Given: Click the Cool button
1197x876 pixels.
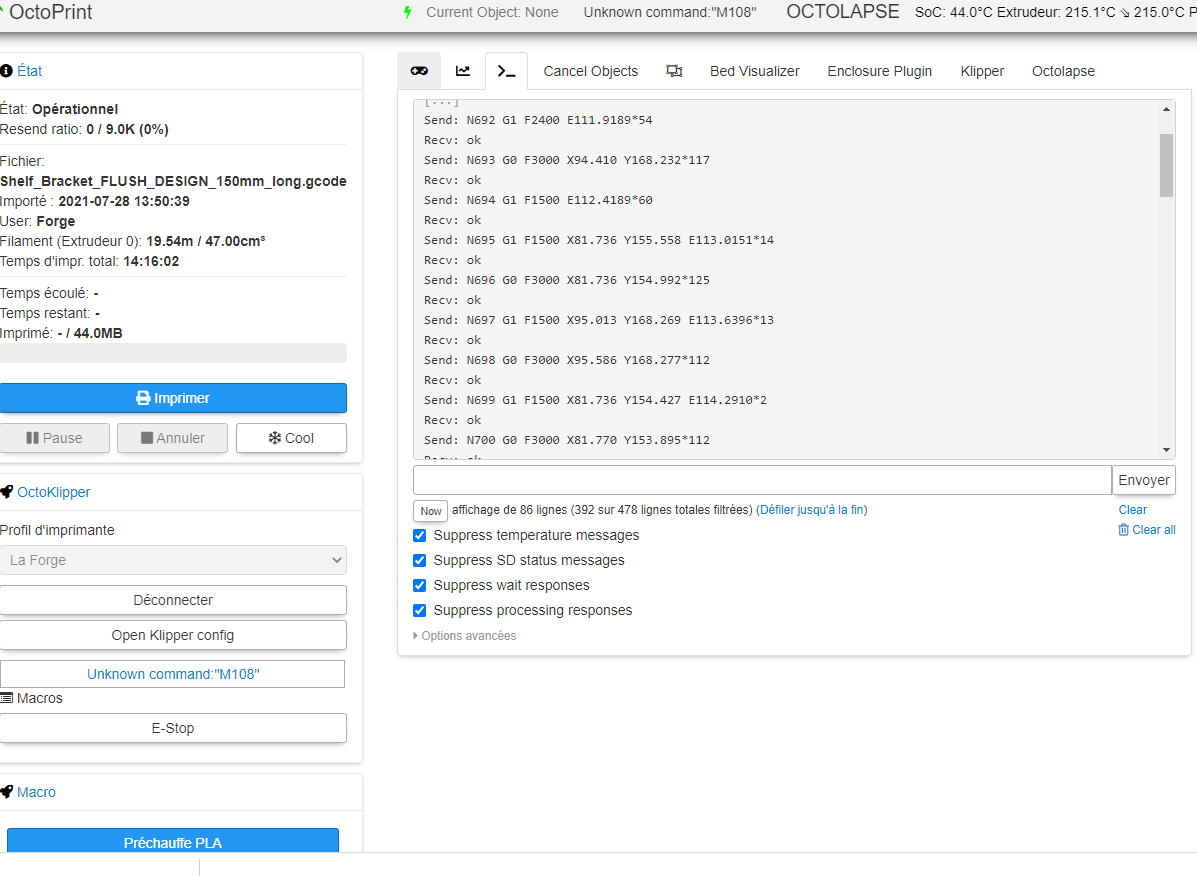Looking at the screenshot, I should pos(291,438).
